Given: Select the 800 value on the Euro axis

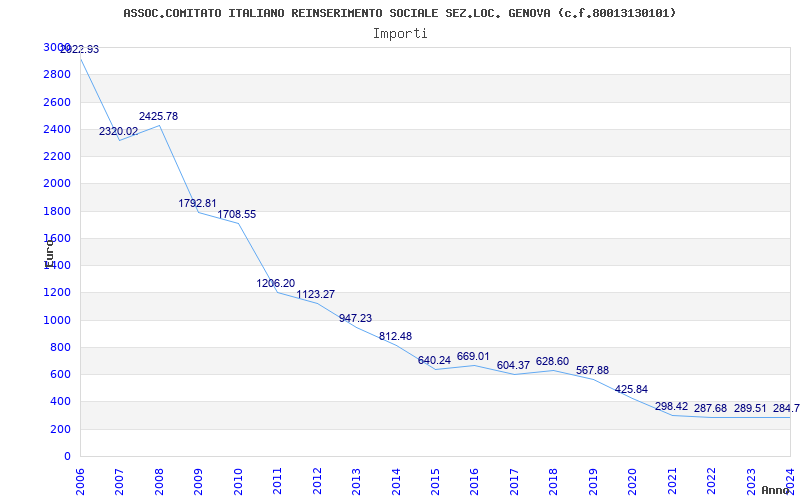Looking at the screenshot, I should point(60,347).
